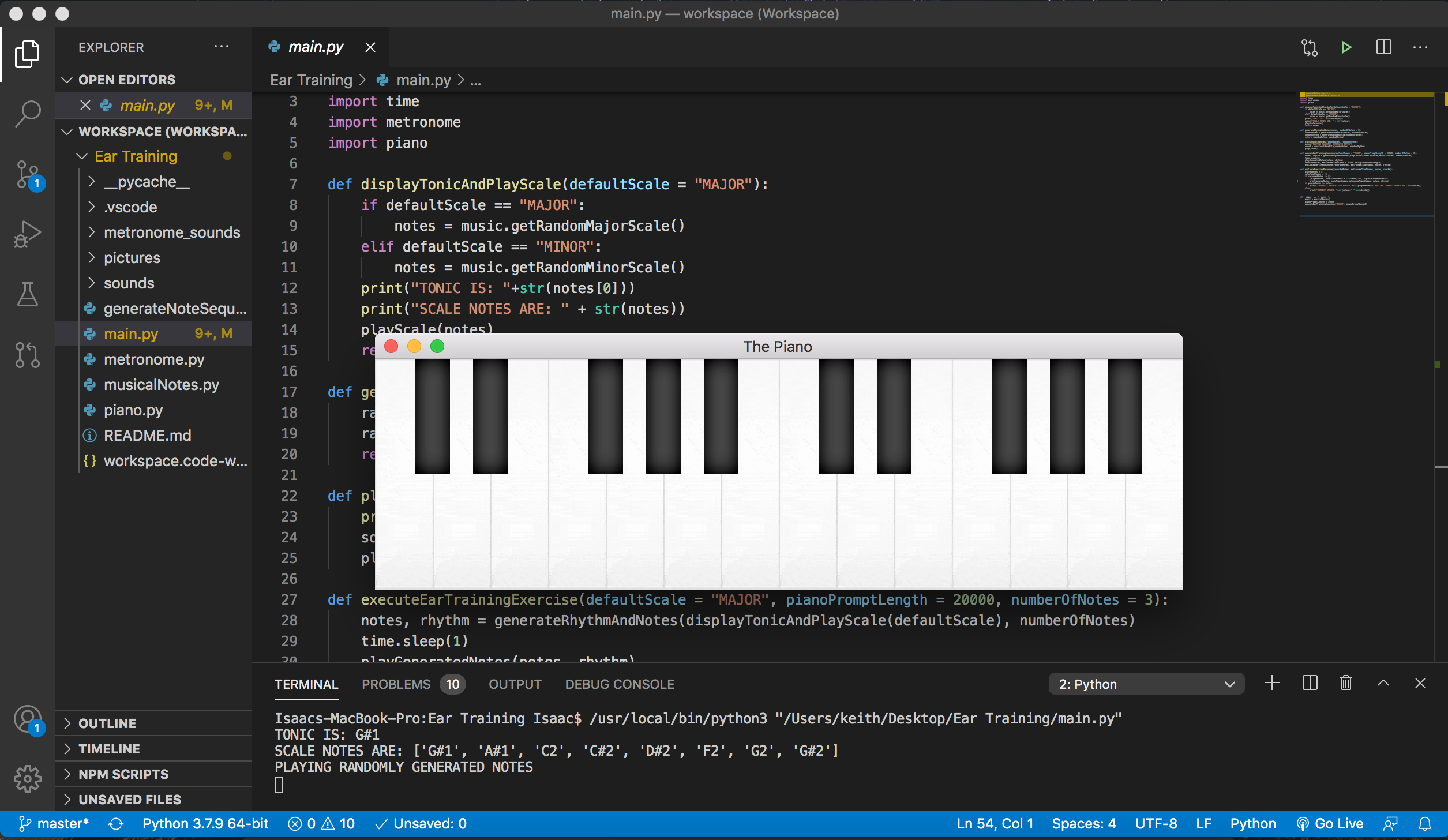
Task: Split the editor
Action: 1384,47
